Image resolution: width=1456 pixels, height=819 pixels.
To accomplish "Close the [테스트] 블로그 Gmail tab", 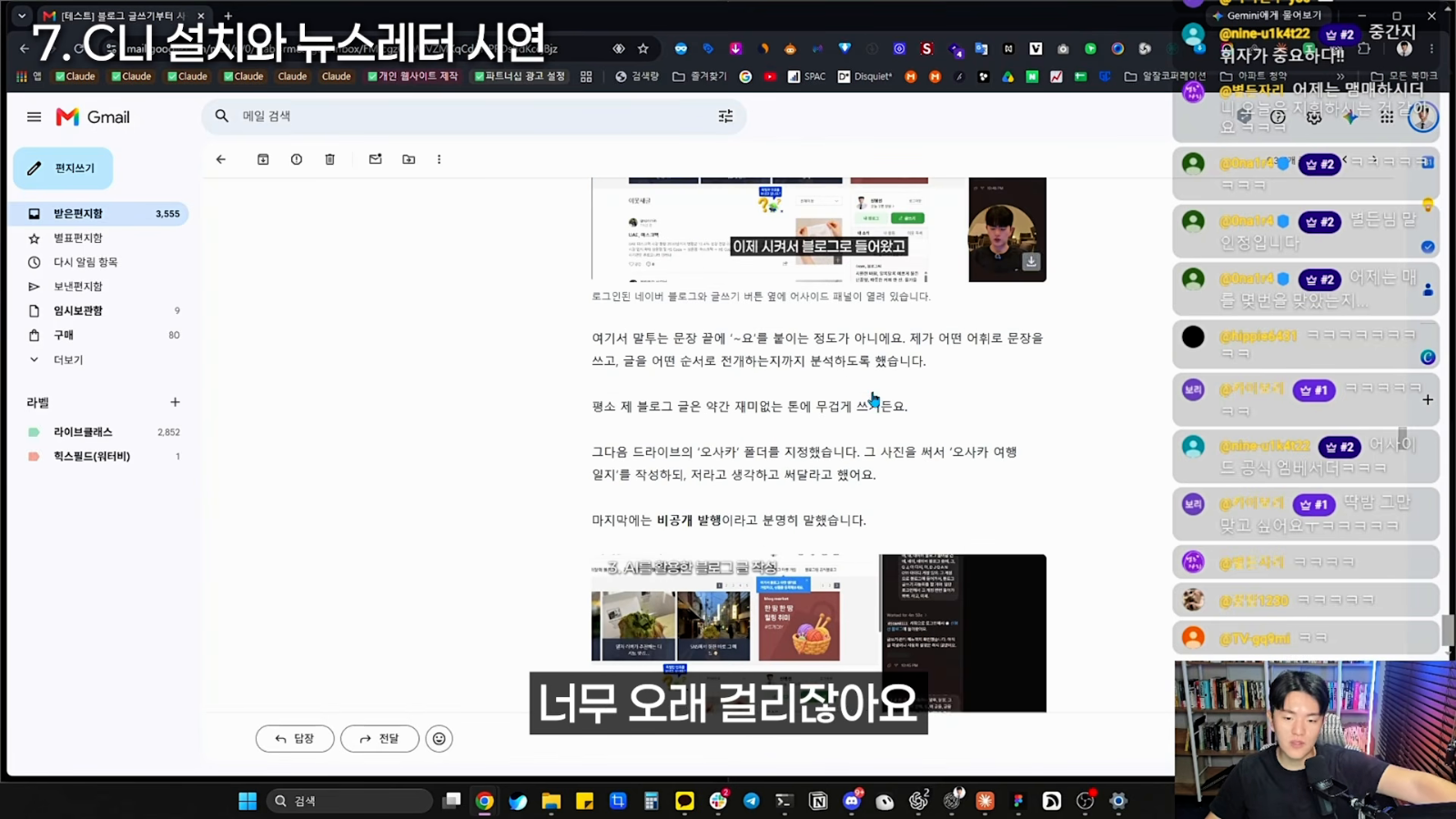I will coord(201,15).
